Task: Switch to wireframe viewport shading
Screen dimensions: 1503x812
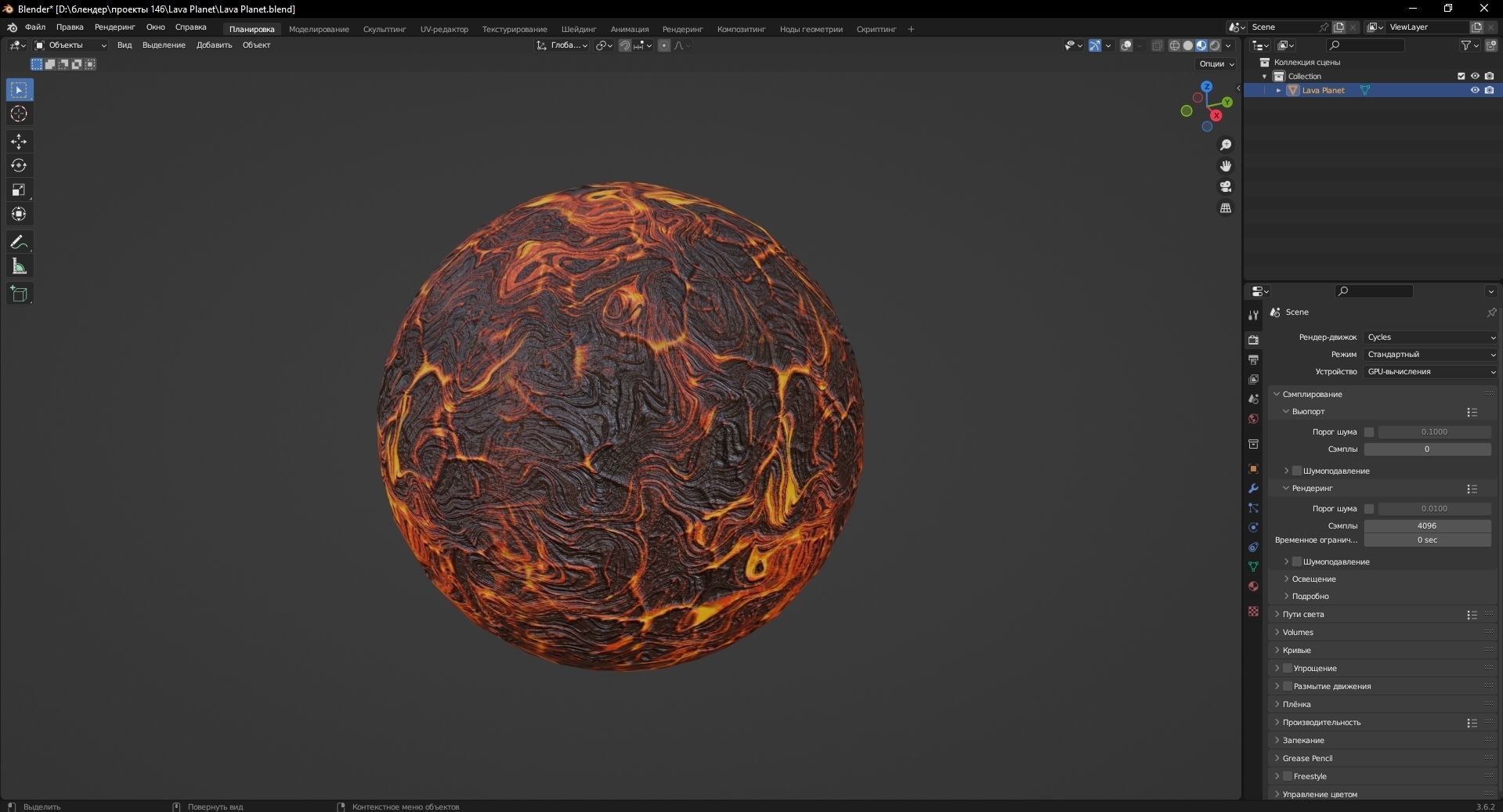Action: 1175,45
